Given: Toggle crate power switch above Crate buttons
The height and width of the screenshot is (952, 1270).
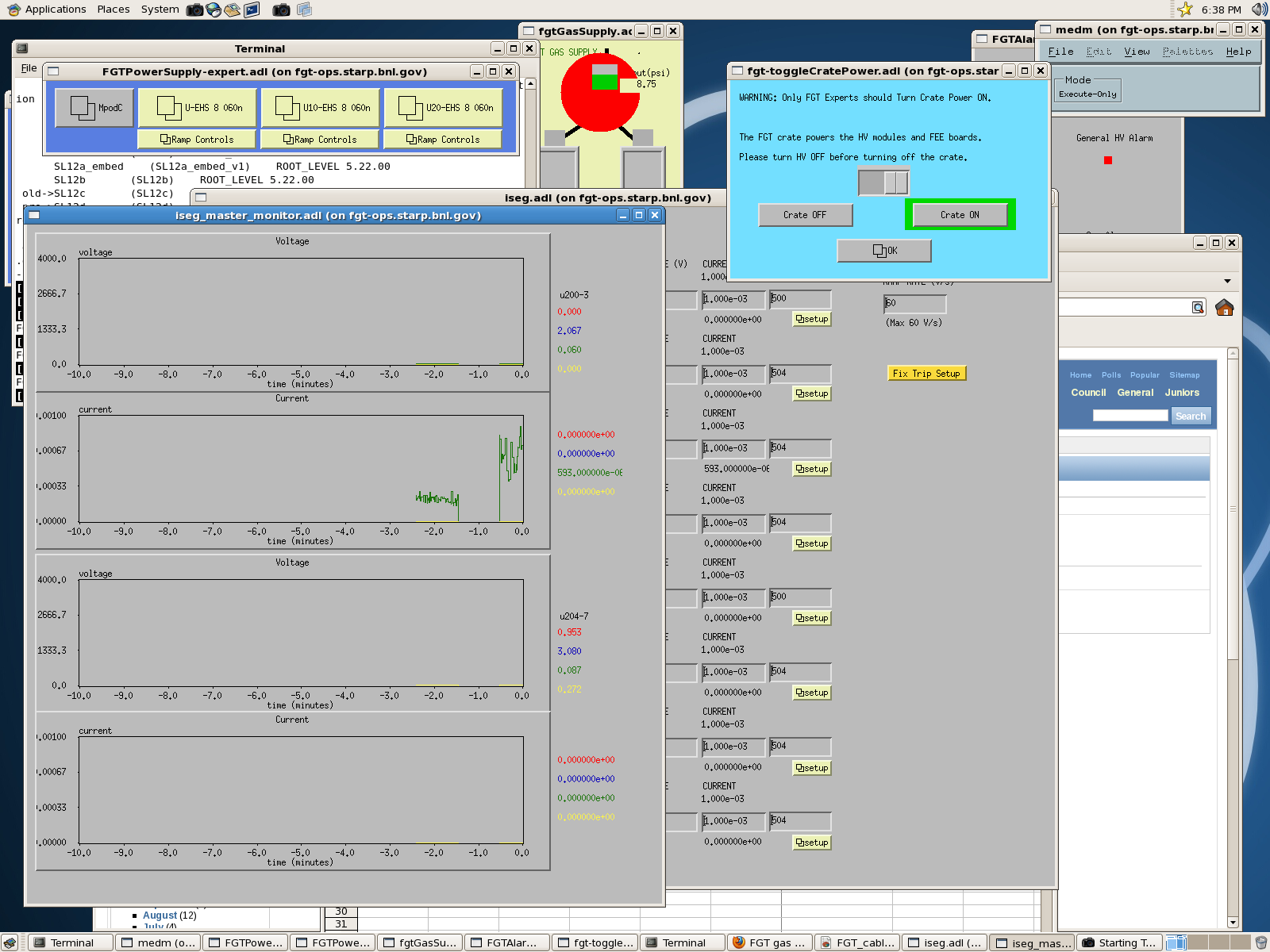Looking at the screenshot, I should pyautogui.click(x=883, y=182).
